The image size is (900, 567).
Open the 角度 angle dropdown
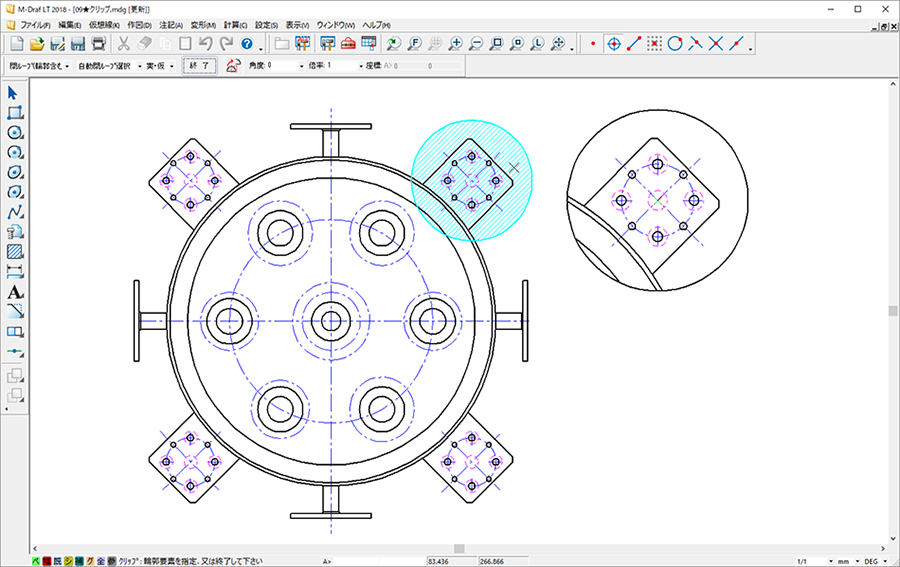tap(301, 67)
